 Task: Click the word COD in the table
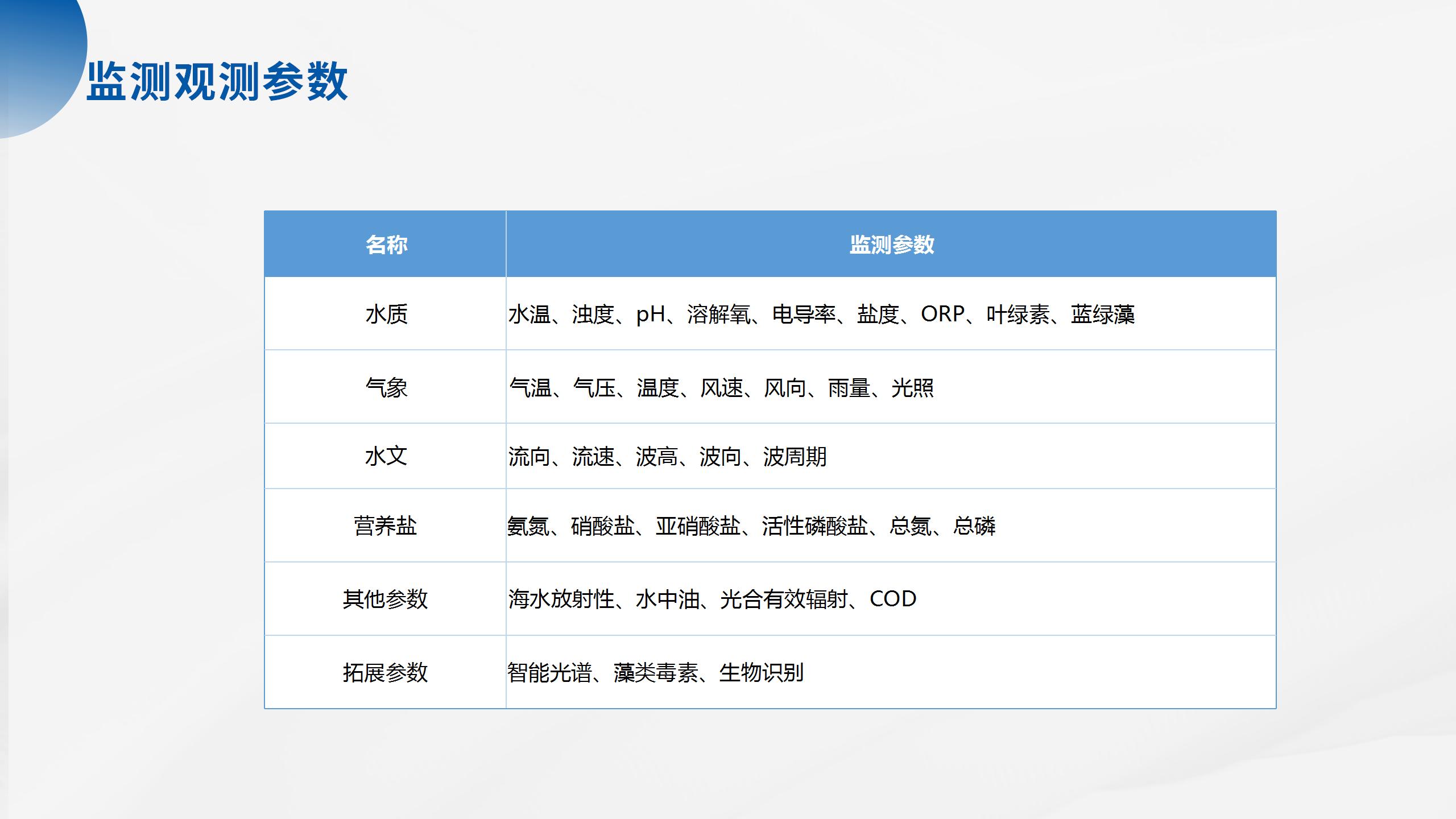[x=892, y=599]
